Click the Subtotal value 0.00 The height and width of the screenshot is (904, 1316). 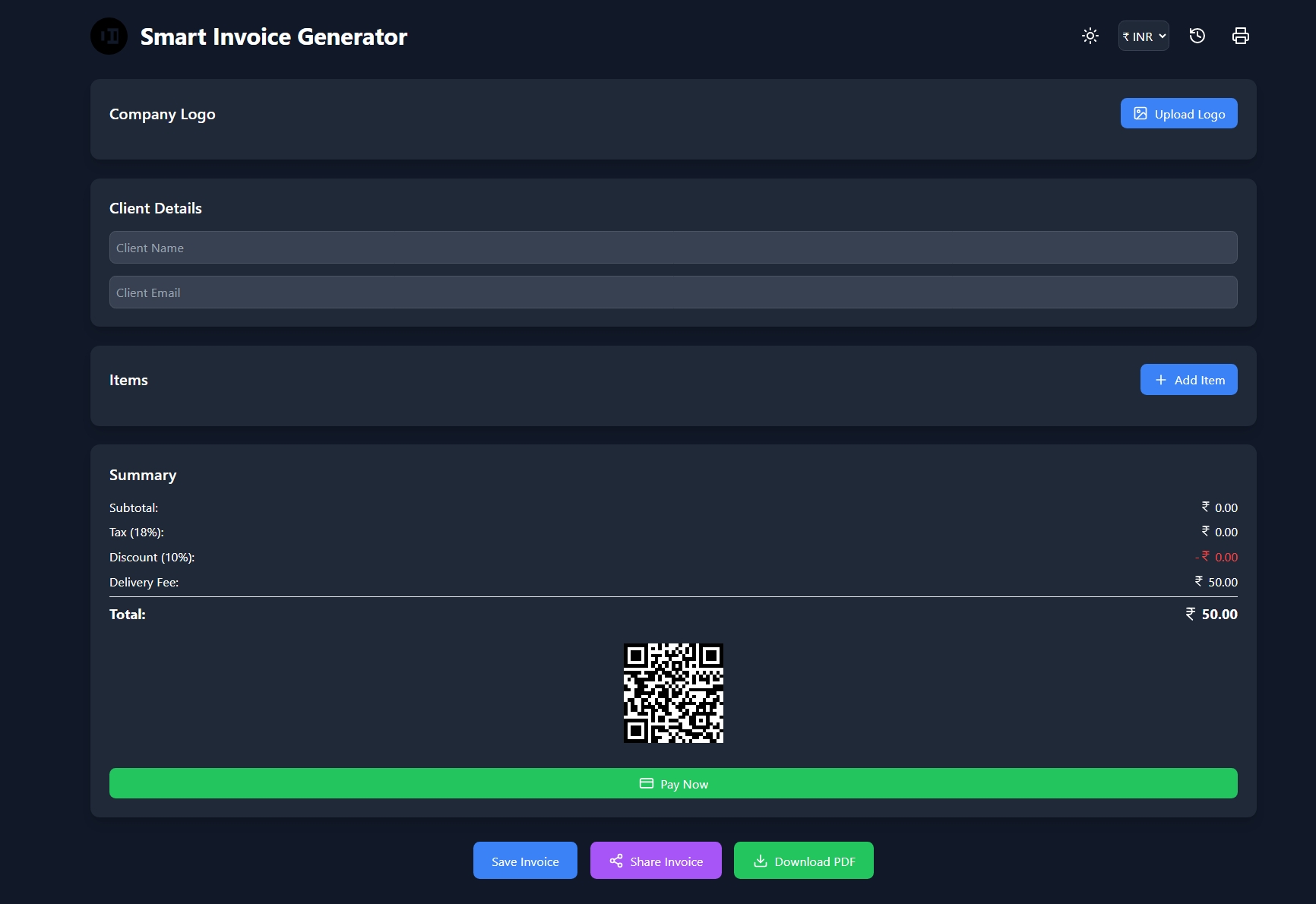pos(1219,507)
